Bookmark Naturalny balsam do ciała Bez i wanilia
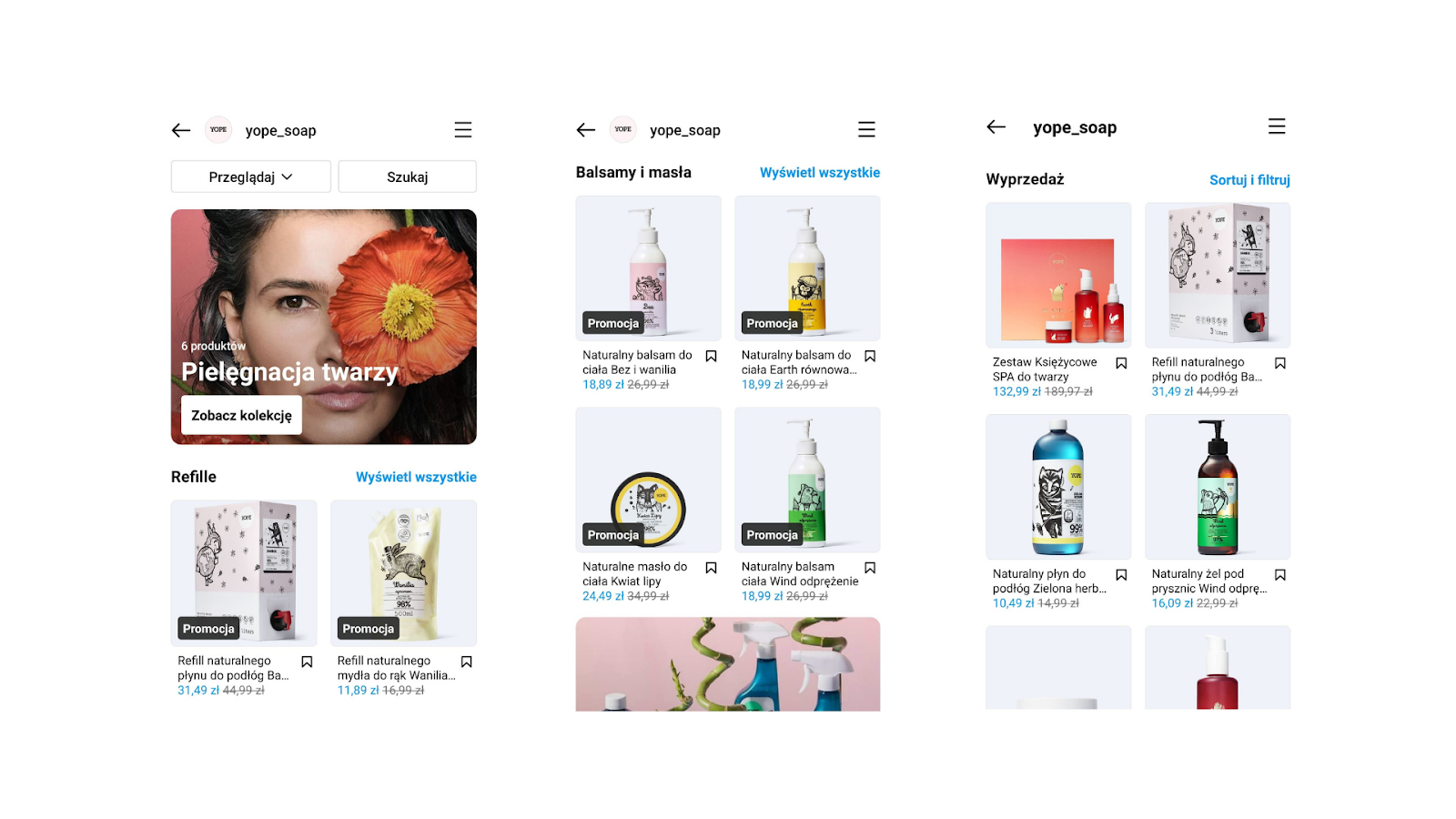 click(x=712, y=357)
